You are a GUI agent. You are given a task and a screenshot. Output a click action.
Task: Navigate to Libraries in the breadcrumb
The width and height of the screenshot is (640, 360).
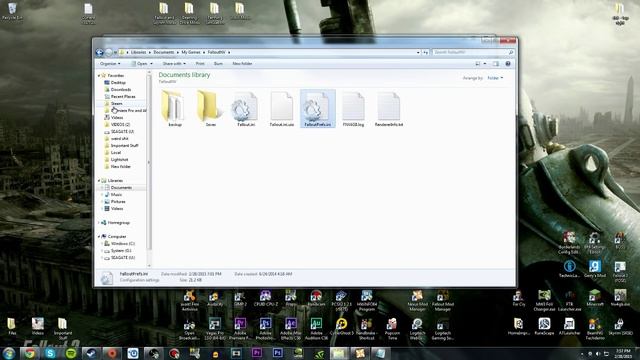tap(138, 52)
